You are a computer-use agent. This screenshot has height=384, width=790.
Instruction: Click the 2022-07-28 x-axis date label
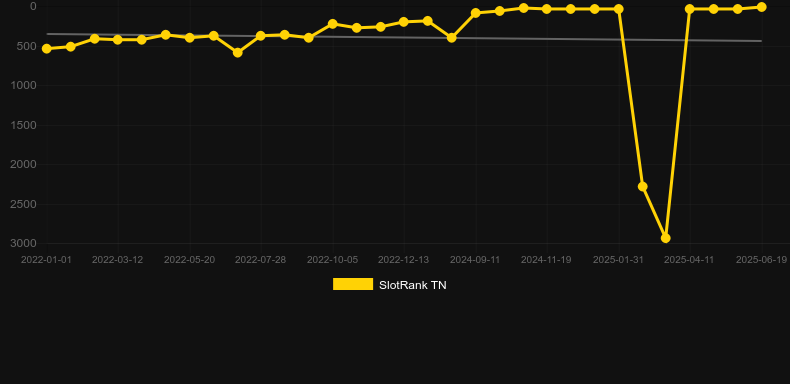(260, 260)
